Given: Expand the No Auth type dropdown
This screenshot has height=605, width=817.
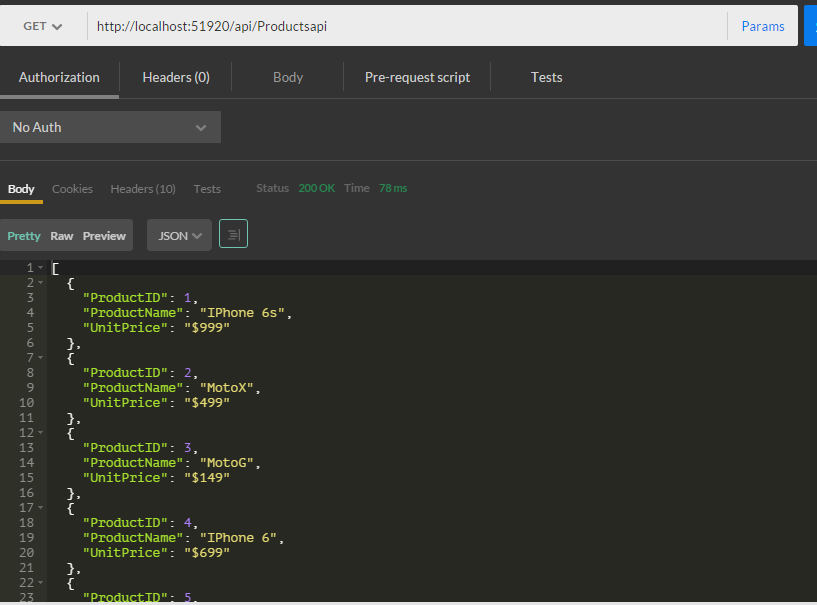Looking at the screenshot, I should pos(110,127).
